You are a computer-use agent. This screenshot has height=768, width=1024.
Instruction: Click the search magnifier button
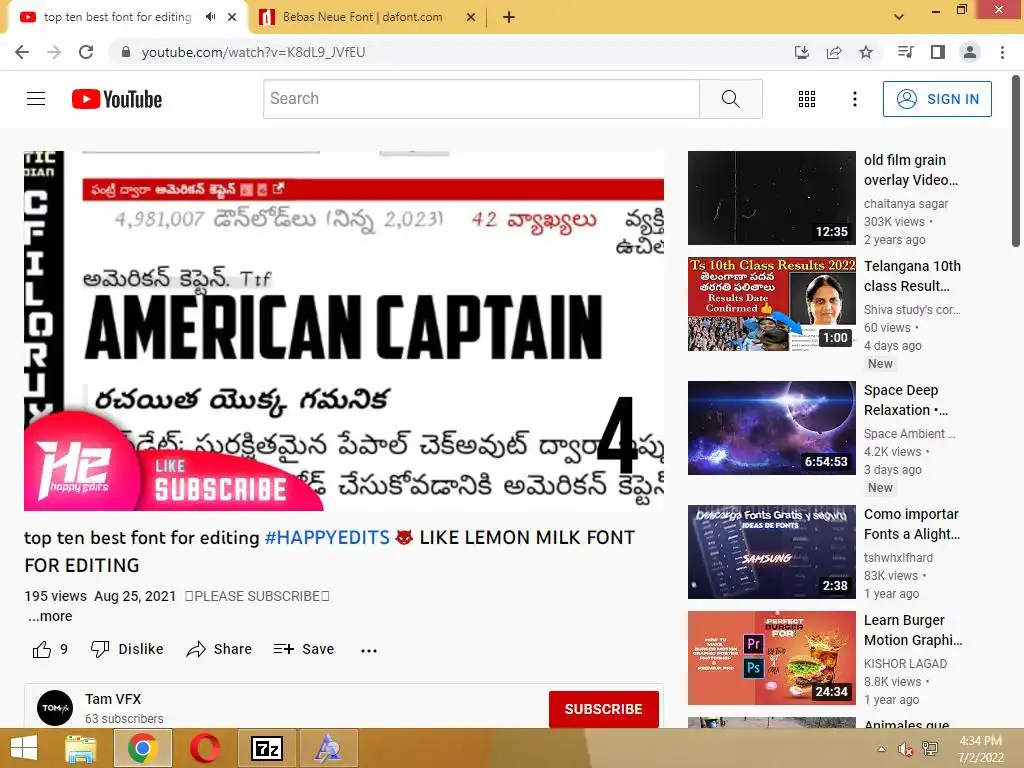[x=730, y=99]
